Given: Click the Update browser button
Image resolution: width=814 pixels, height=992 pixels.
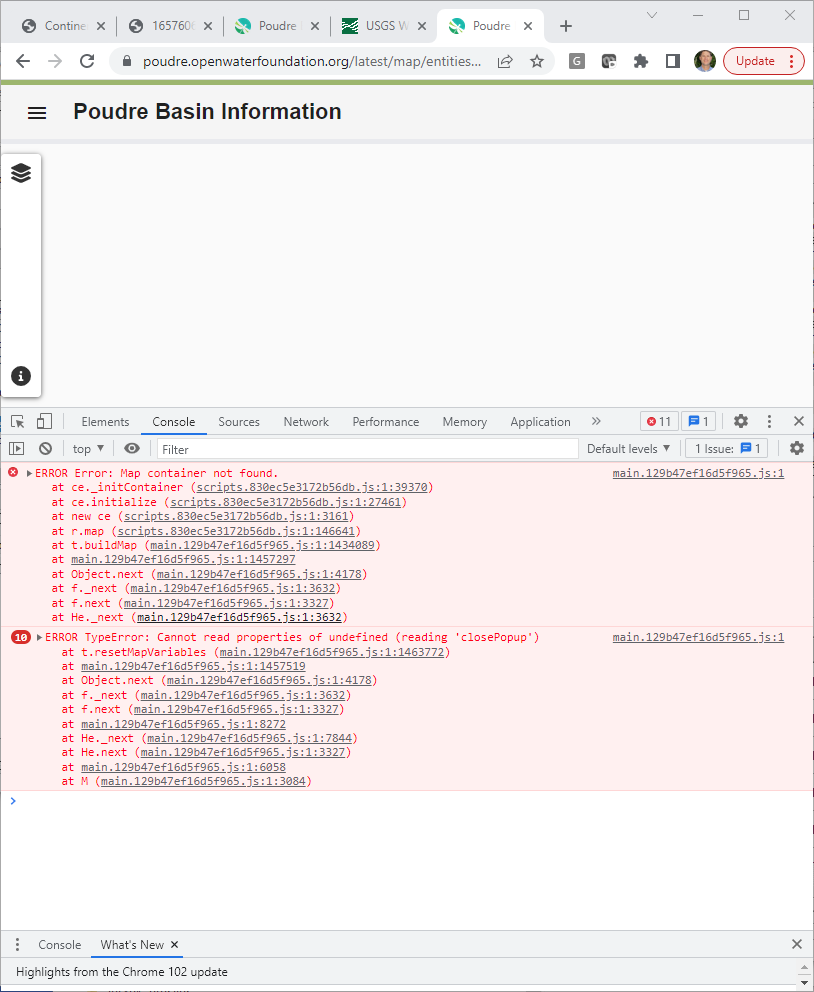Looking at the screenshot, I should pyautogui.click(x=757, y=61).
